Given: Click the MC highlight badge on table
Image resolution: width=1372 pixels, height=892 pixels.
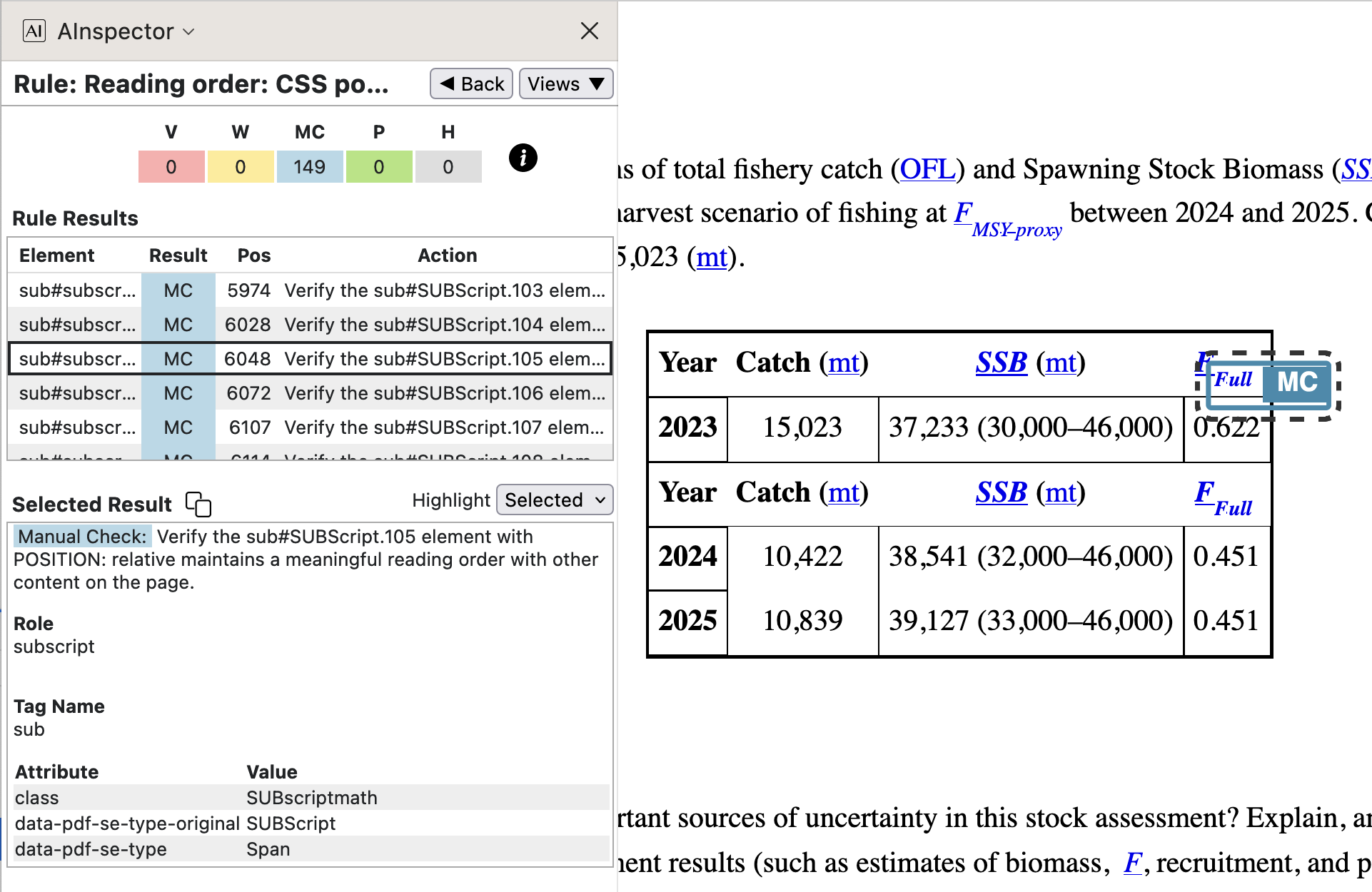Looking at the screenshot, I should (1296, 382).
